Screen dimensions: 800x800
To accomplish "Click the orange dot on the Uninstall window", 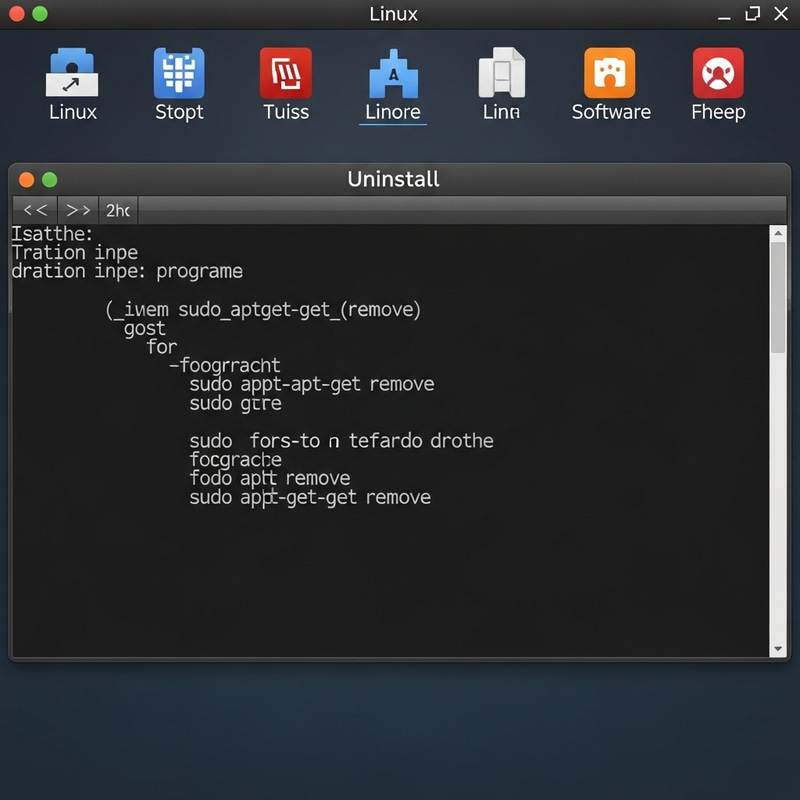I will 27,179.
